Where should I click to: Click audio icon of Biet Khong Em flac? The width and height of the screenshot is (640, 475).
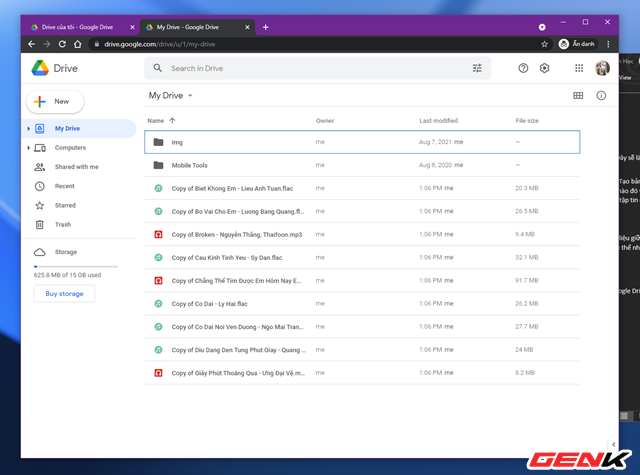coord(158,189)
